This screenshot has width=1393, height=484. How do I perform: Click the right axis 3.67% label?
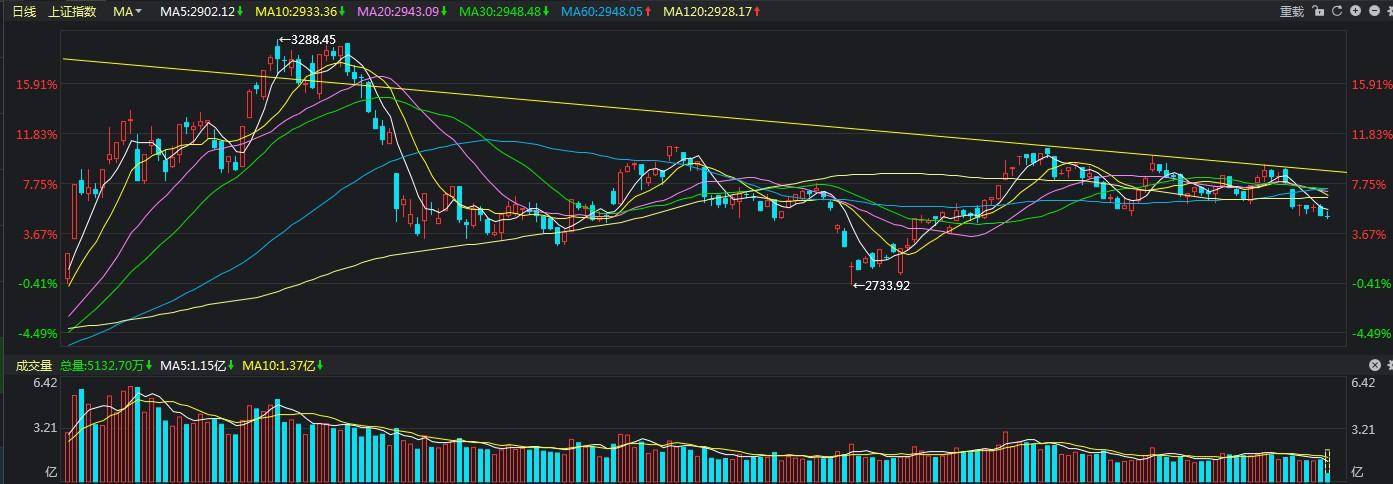coord(1368,235)
